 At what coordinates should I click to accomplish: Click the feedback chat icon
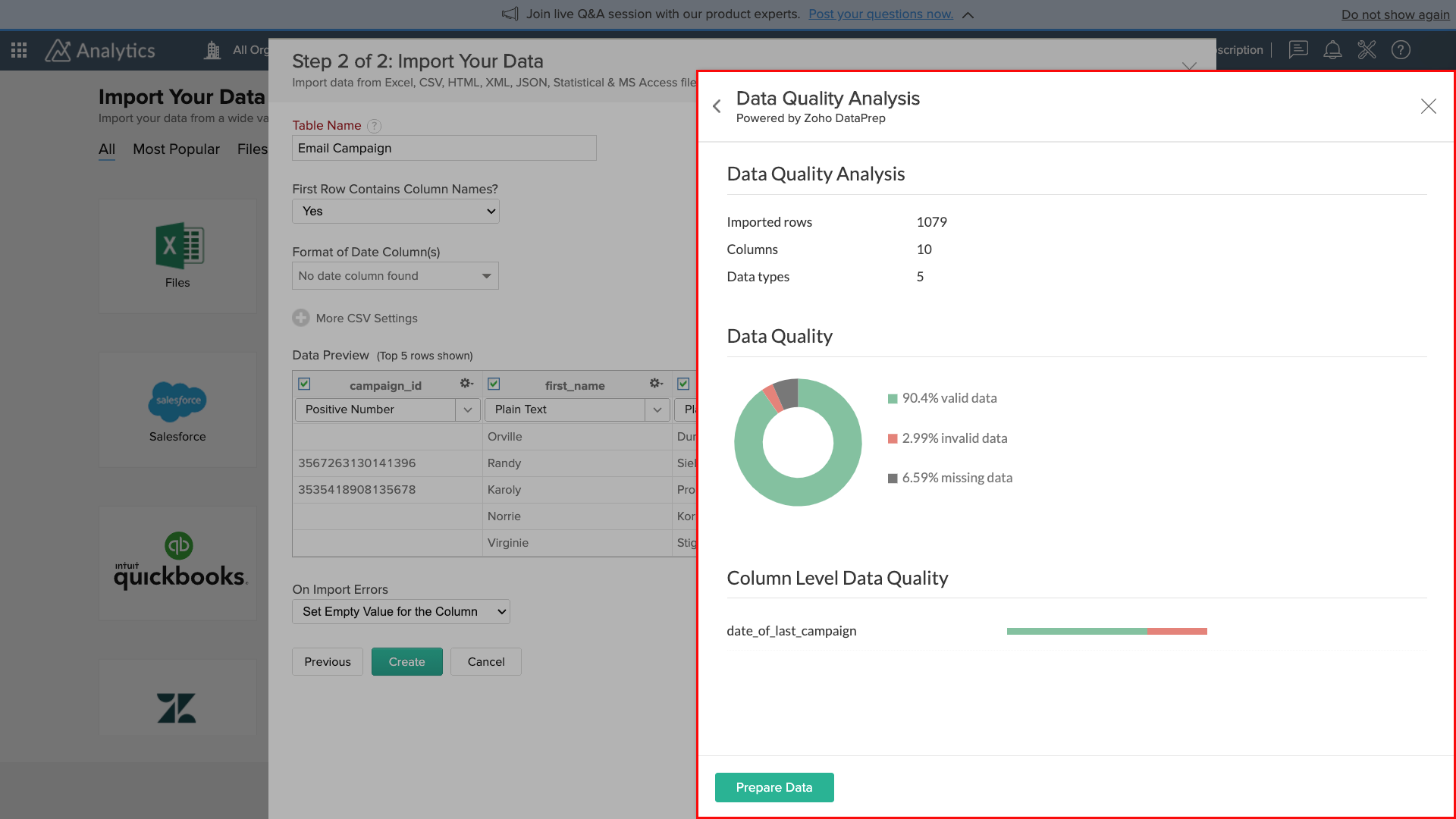pyautogui.click(x=1298, y=50)
